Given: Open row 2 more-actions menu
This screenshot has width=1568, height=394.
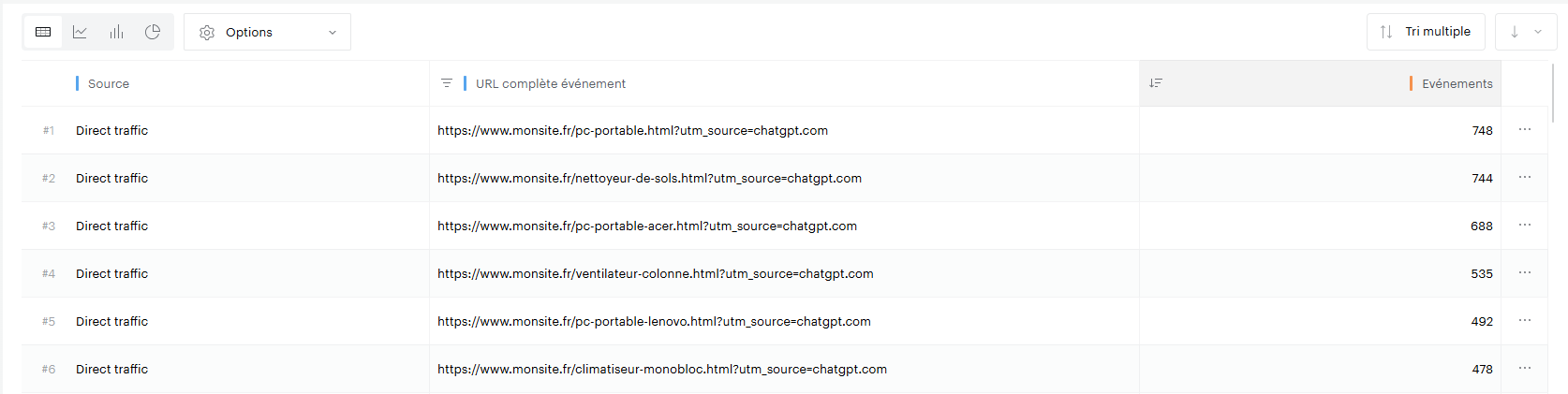Looking at the screenshot, I should [1525, 178].
